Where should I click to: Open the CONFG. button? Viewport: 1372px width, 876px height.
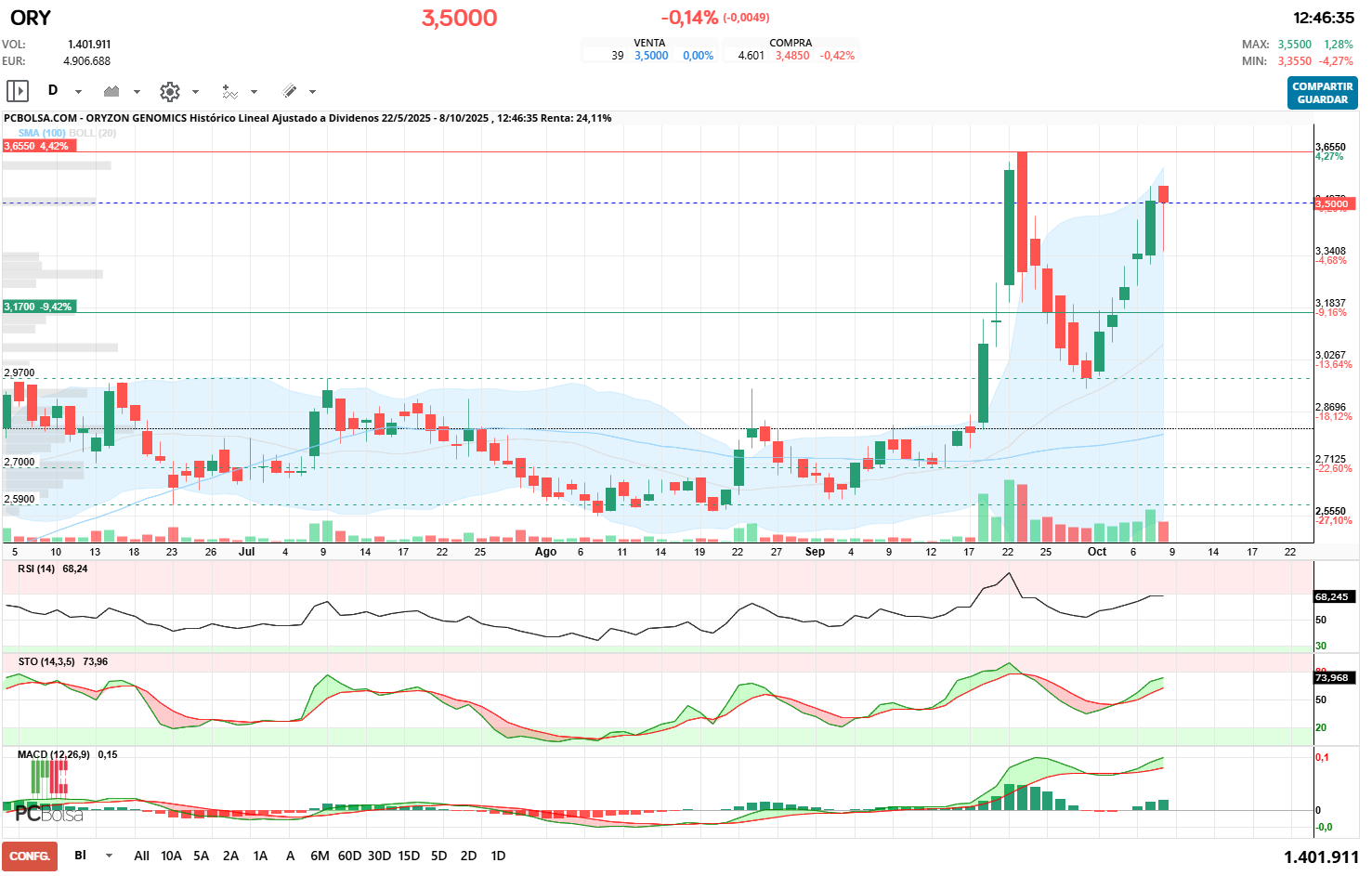[30, 856]
